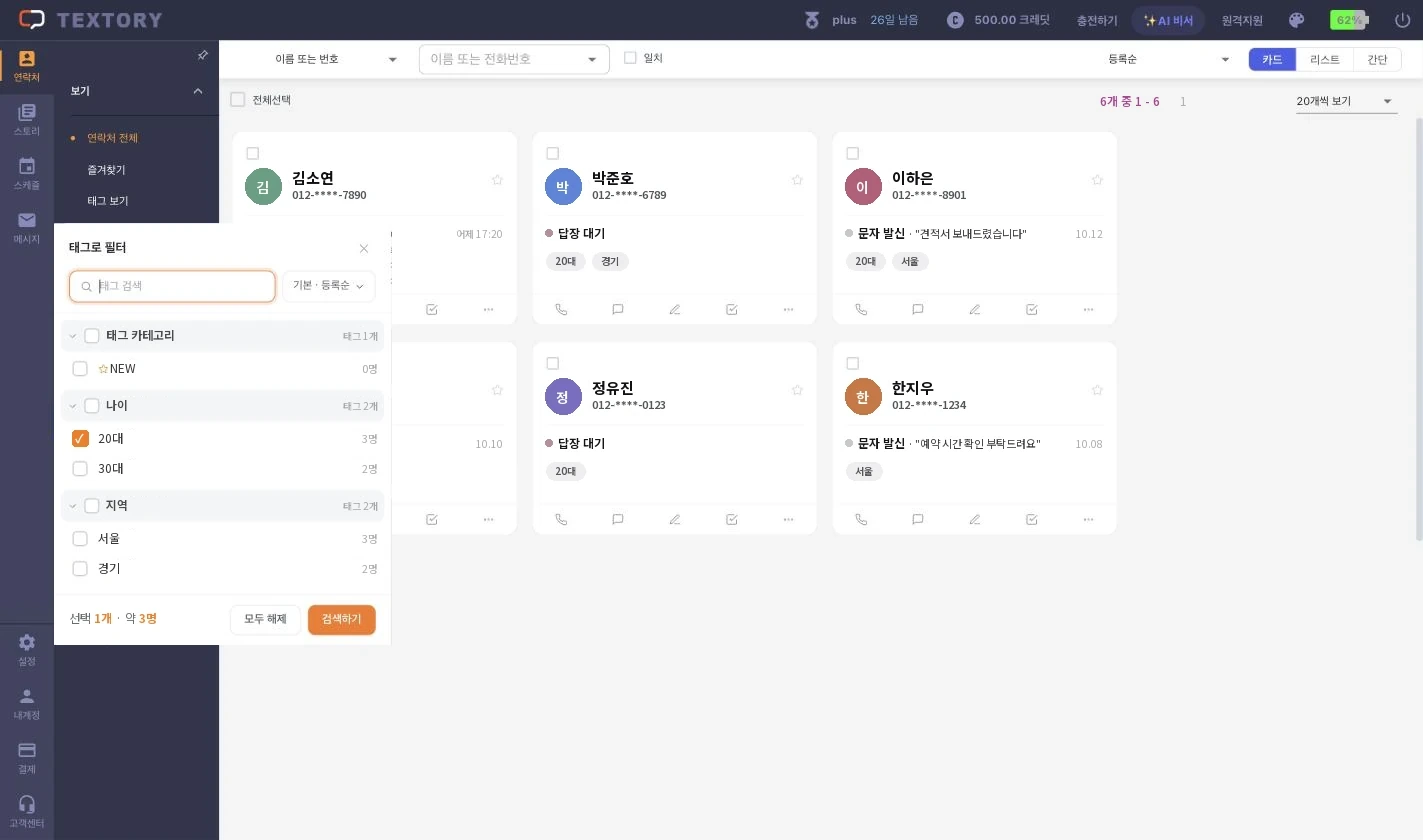Toggle the 전체선택 checkbox

pos(238,100)
